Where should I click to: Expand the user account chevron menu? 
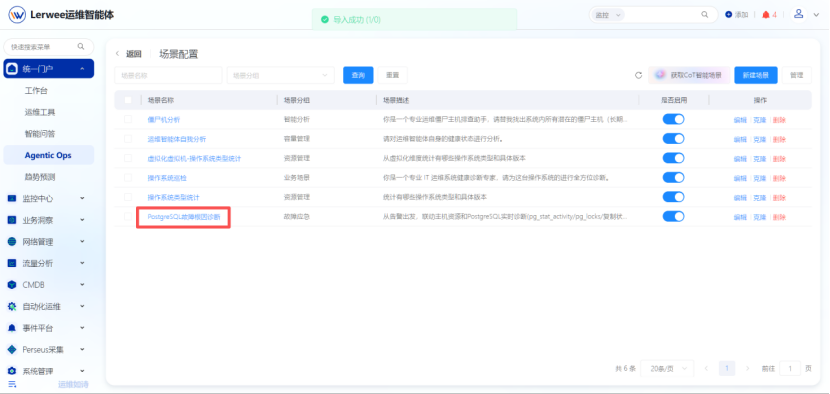click(x=816, y=15)
